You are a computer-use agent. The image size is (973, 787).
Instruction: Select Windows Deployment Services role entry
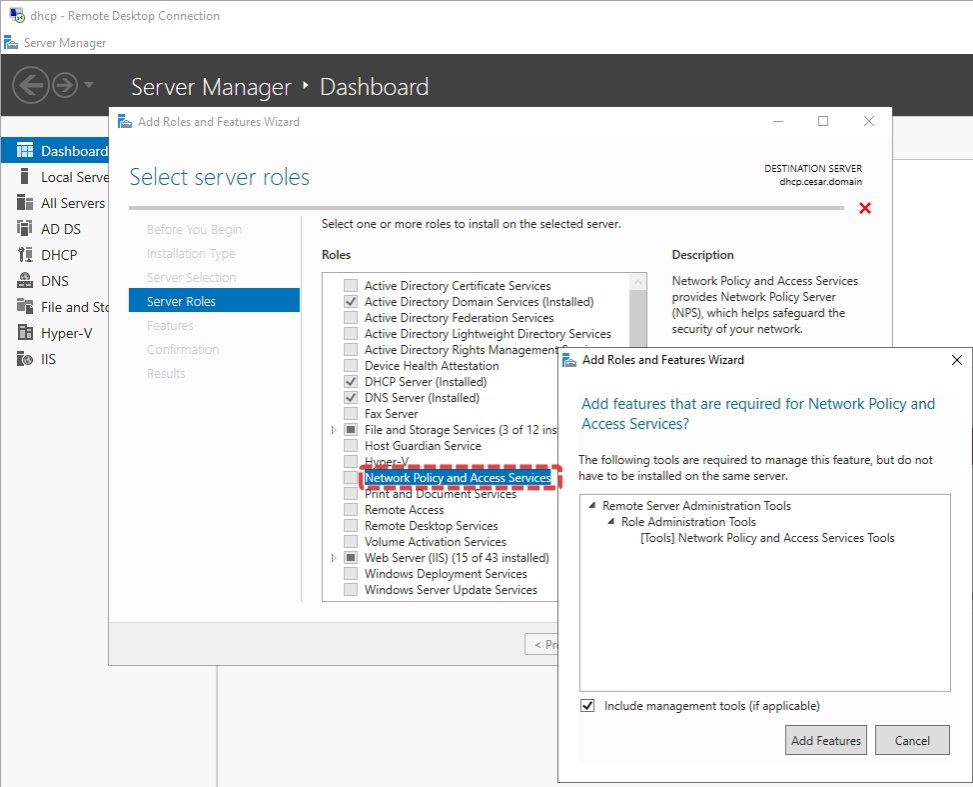click(445, 574)
